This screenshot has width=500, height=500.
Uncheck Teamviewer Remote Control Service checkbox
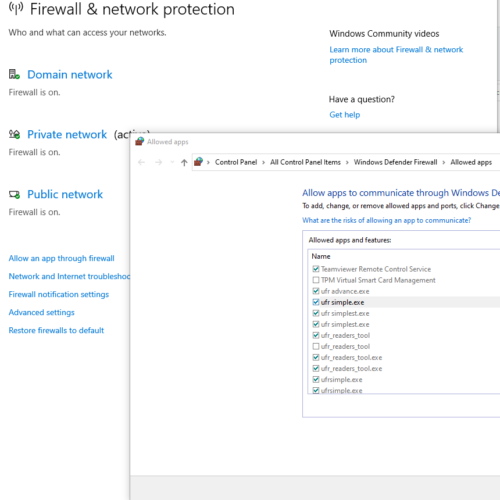point(316,269)
